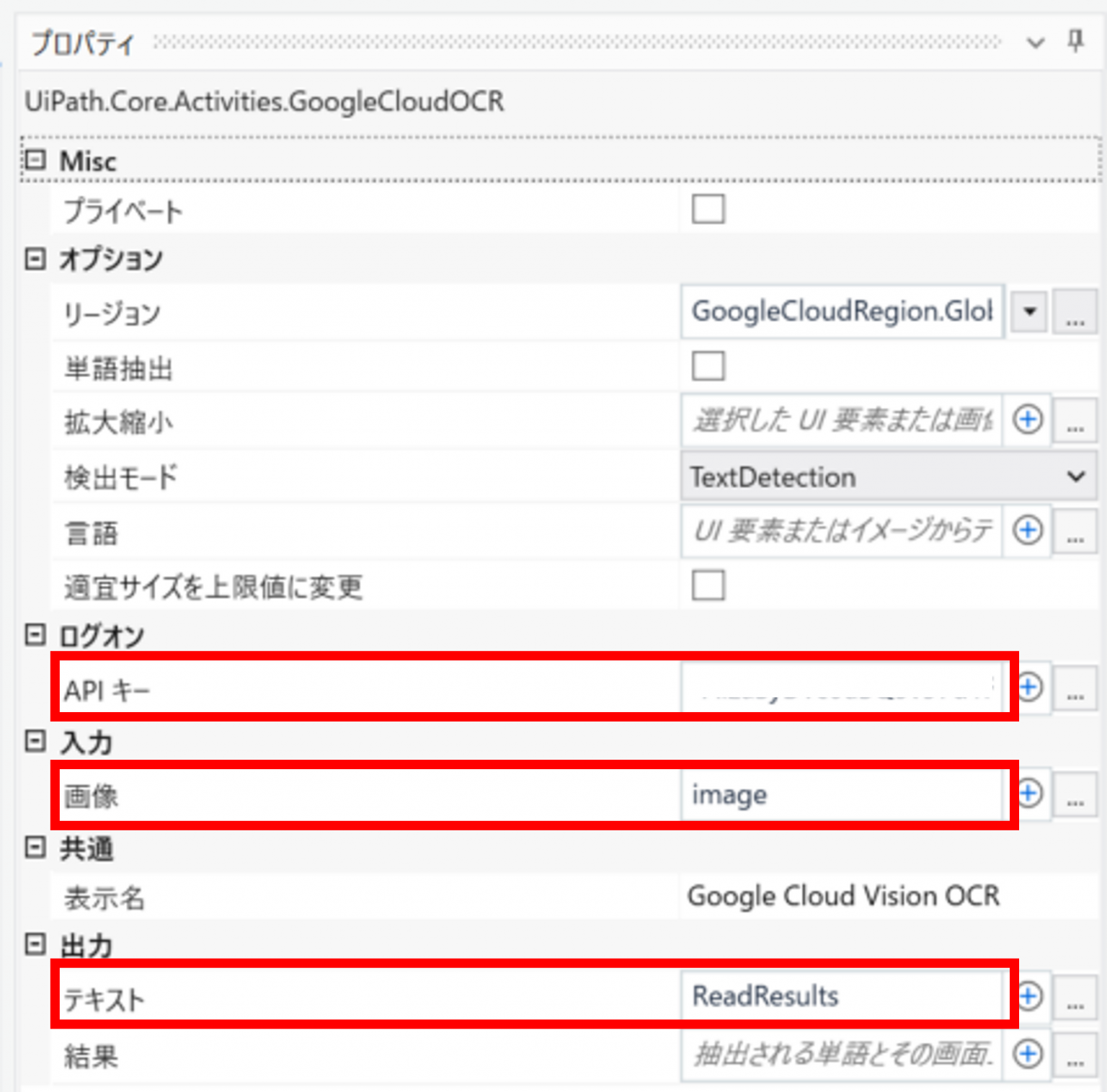Click the plus icon next to 結果 field

(x=1029, y=1055)
